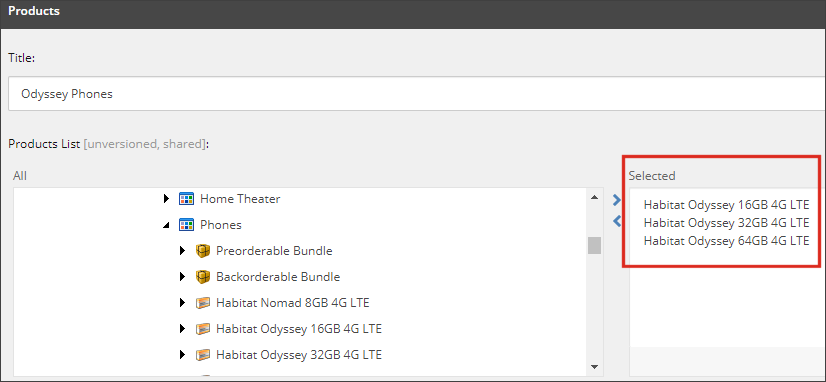826x382 pixels.
Task: Click the Habitat Nomad 8GB product icon
Action: pos(203,303)
